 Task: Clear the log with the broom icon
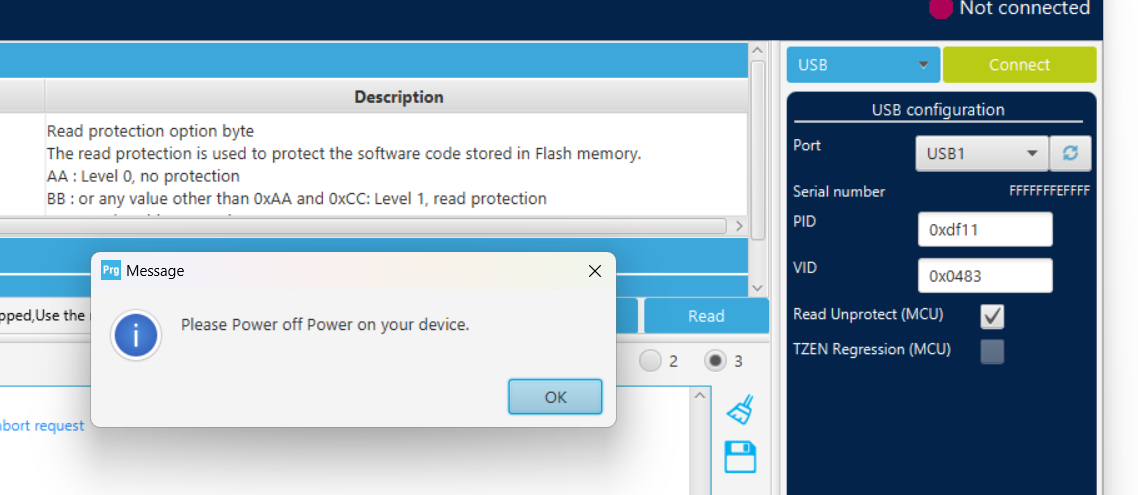click(x=740, y=409)
